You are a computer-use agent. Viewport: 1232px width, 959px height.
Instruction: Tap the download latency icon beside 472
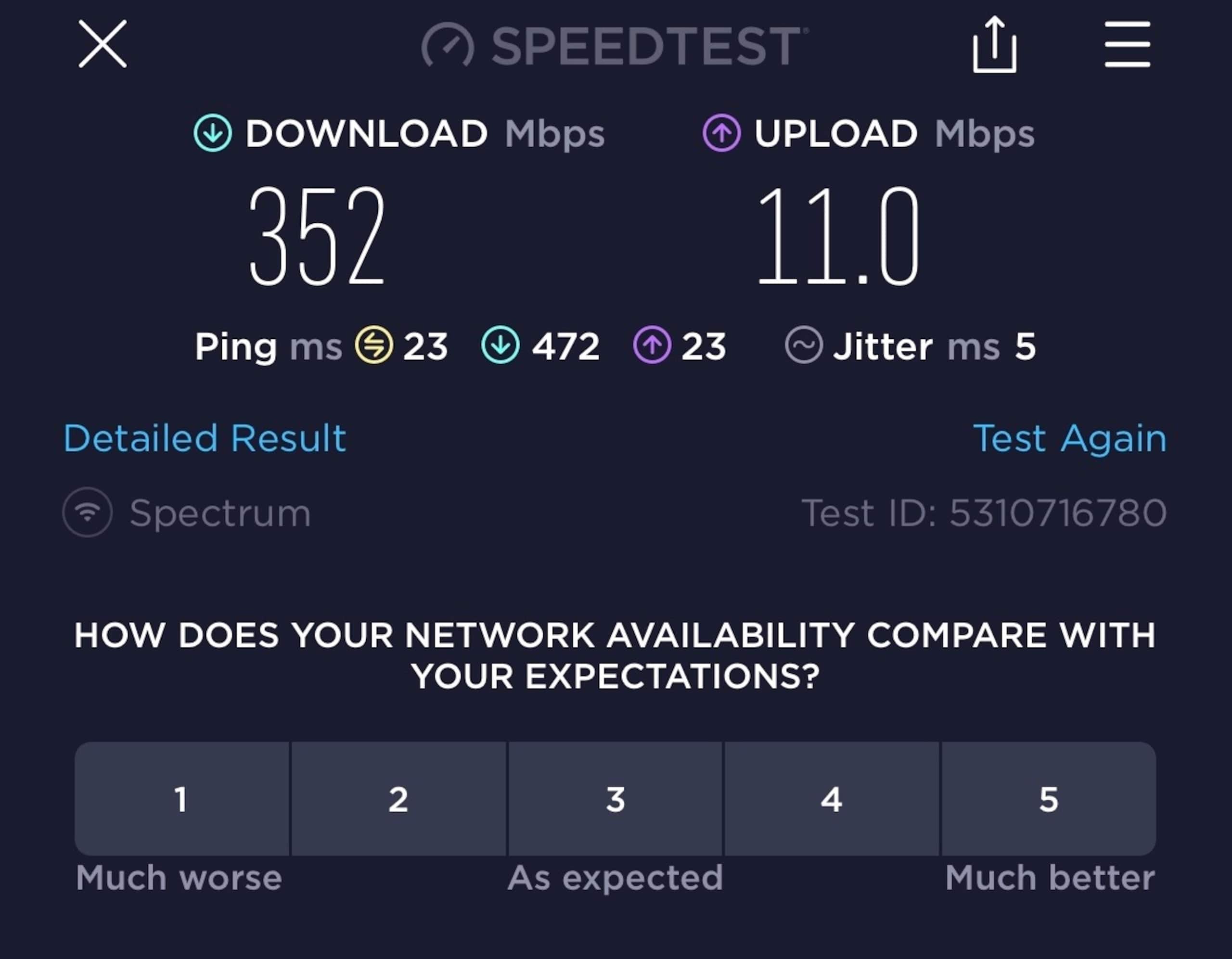tap(500, 345)
